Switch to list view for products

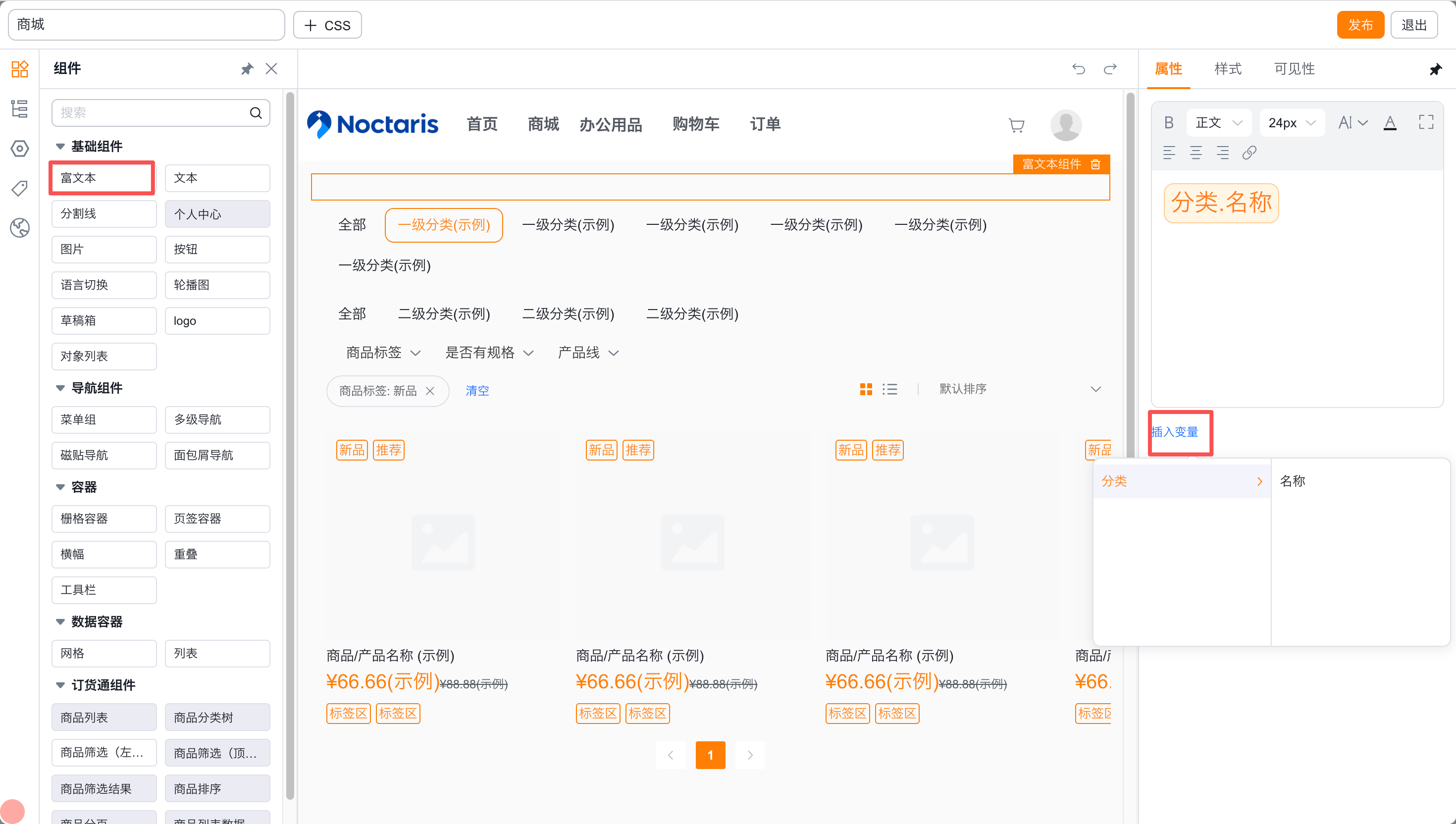coord(889,389)
